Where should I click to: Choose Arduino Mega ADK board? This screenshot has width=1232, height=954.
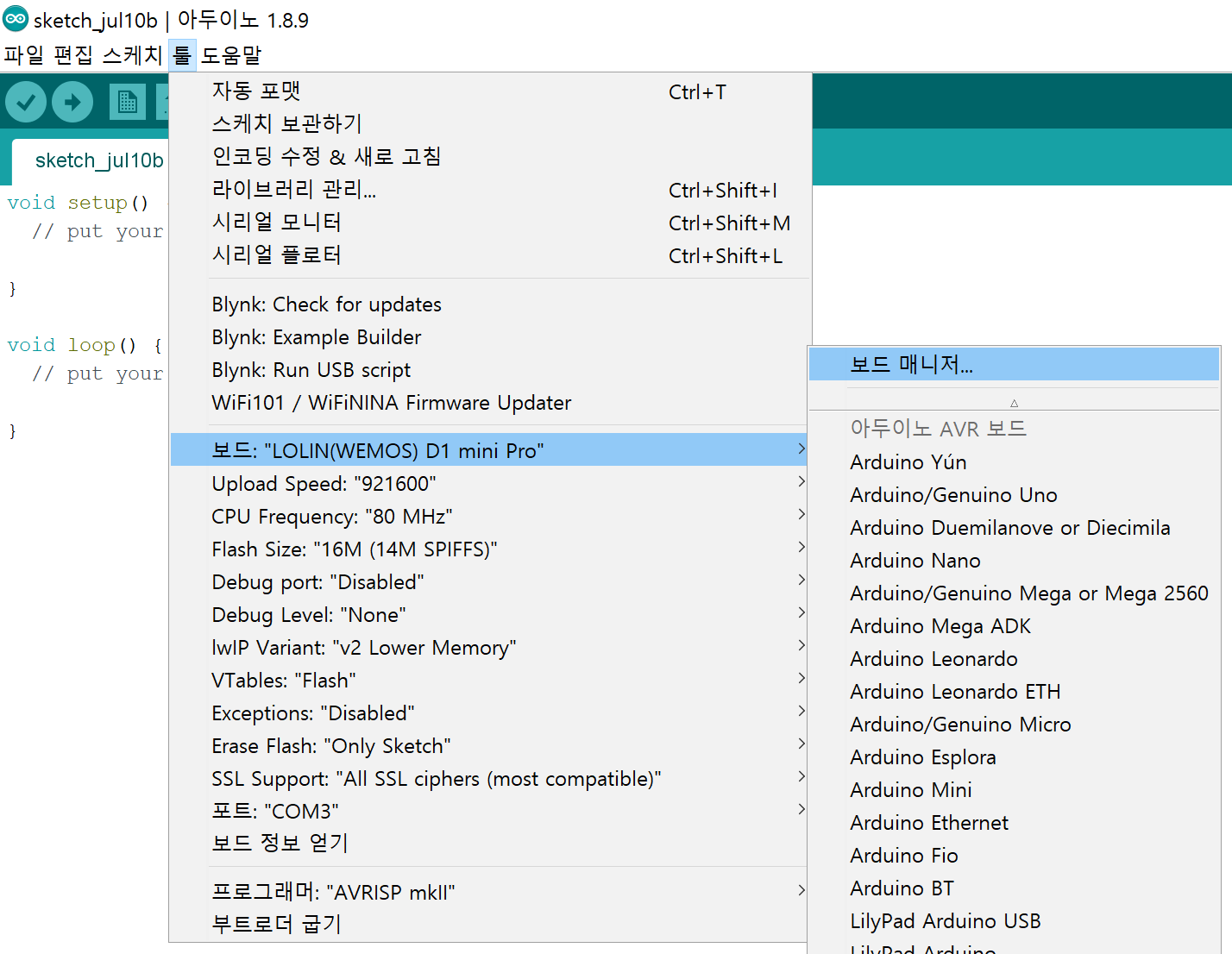coord(1014,626)
